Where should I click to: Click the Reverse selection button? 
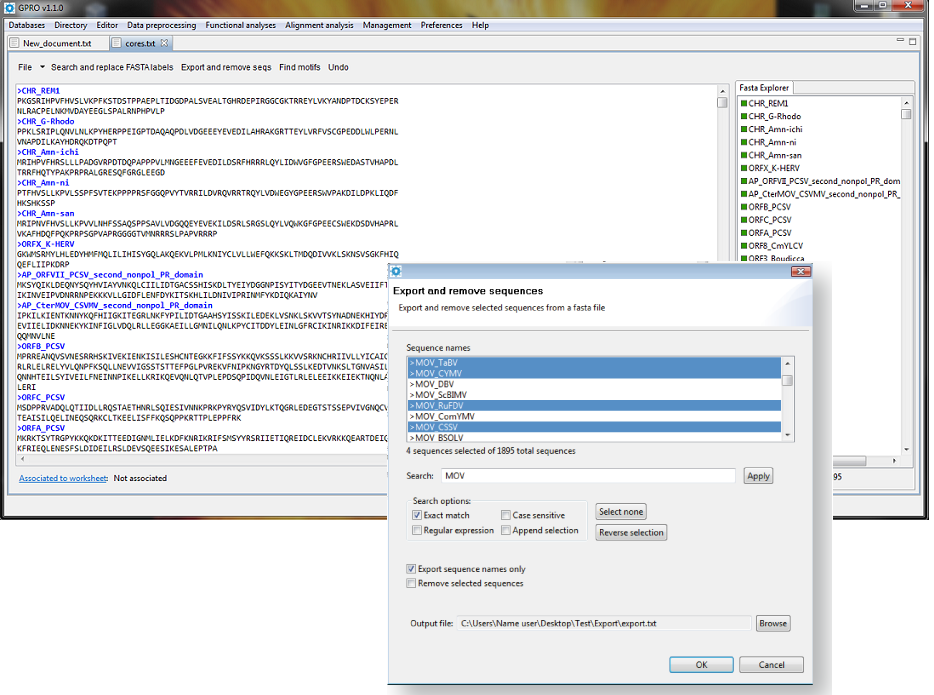click(x=631, y=532)
